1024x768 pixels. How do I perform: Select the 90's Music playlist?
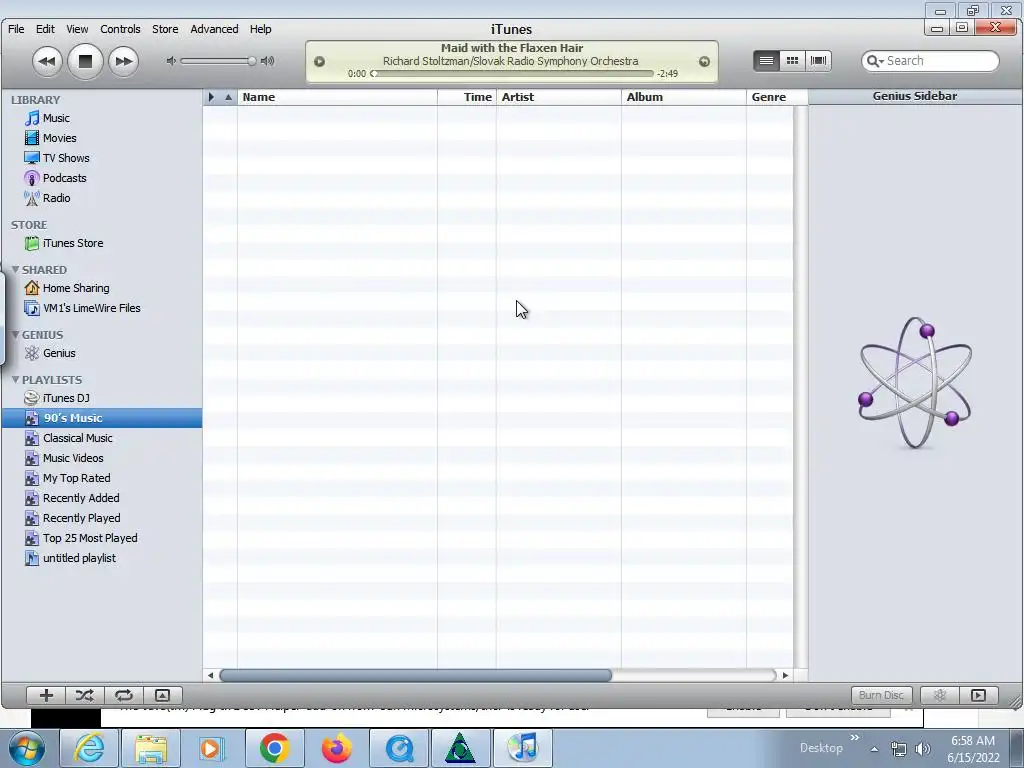(x=102, y=418)
